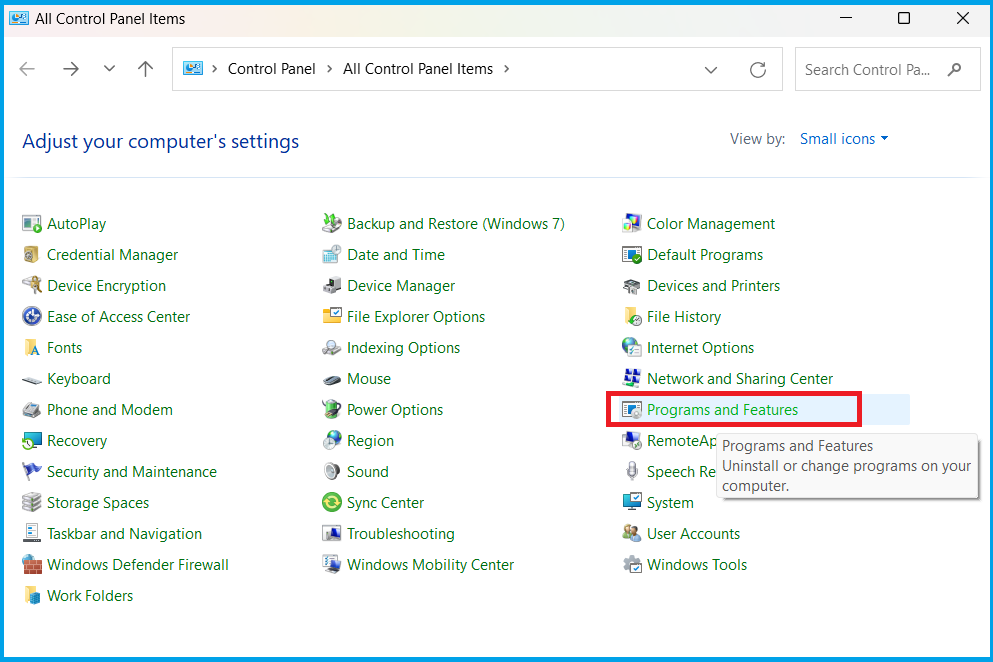Open BitLocker Device Encryption settings

105,285
